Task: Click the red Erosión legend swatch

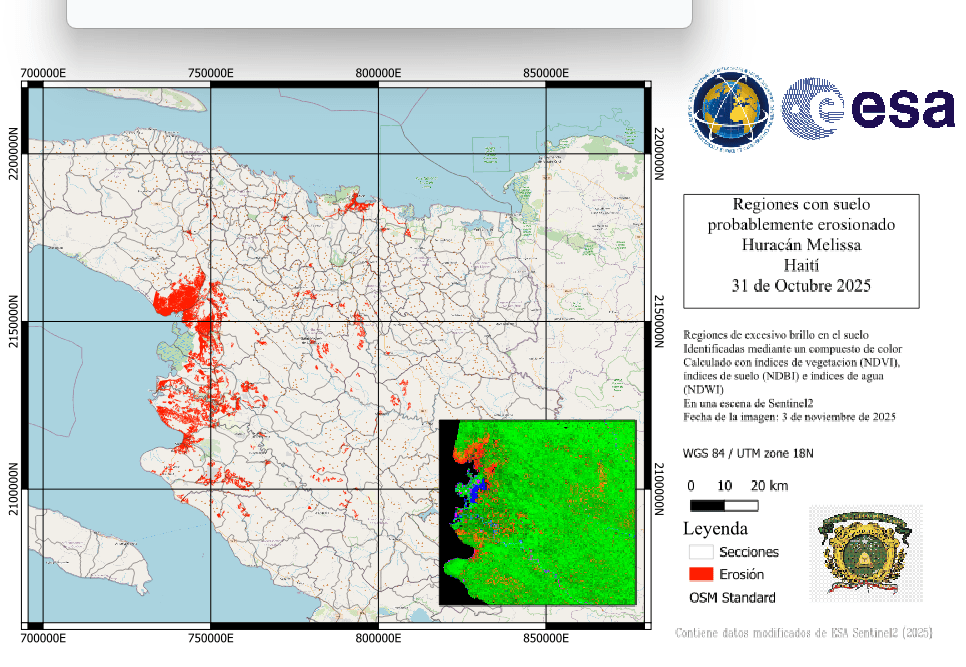Action: [701, 574]
